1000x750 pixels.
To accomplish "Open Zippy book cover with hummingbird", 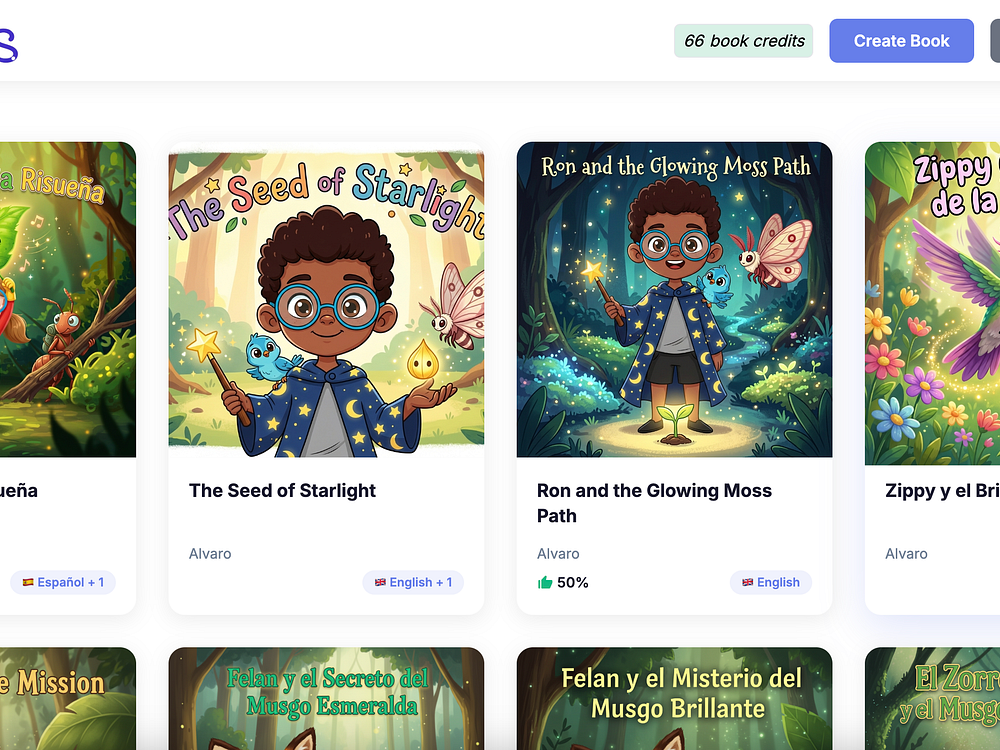I will tap(932, 303).
